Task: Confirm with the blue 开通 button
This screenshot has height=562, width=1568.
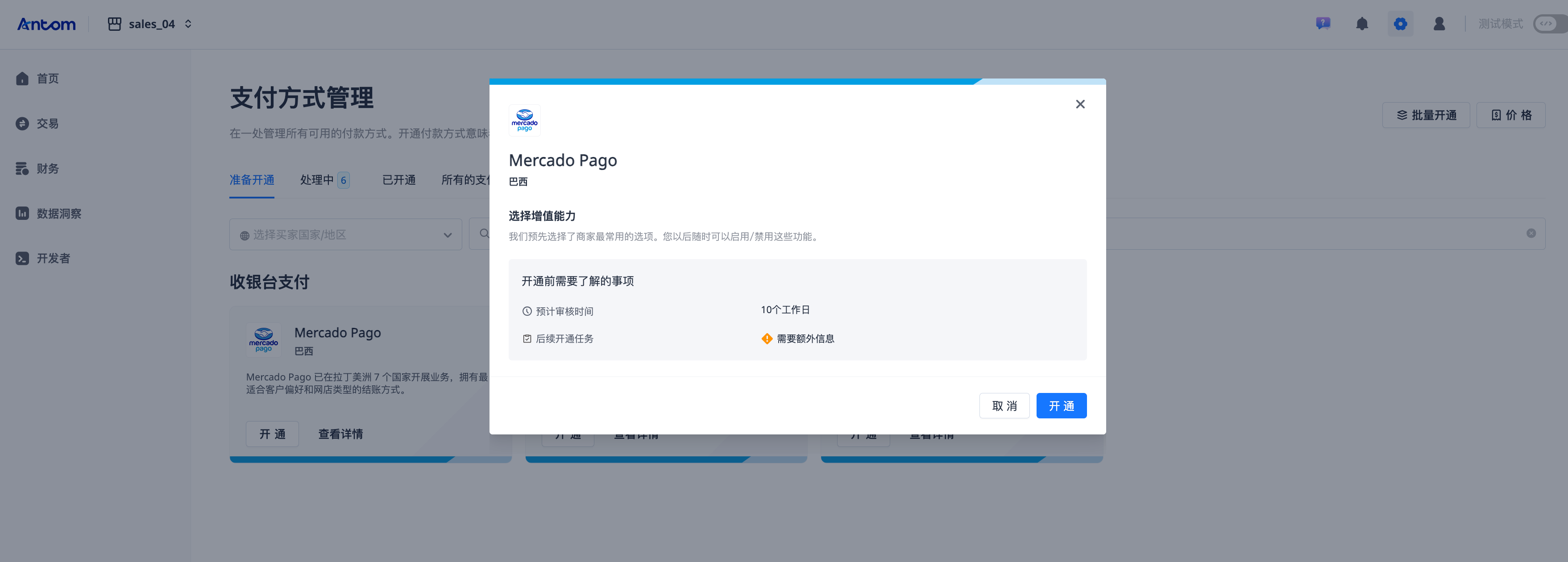Action: pos(1062,406)
